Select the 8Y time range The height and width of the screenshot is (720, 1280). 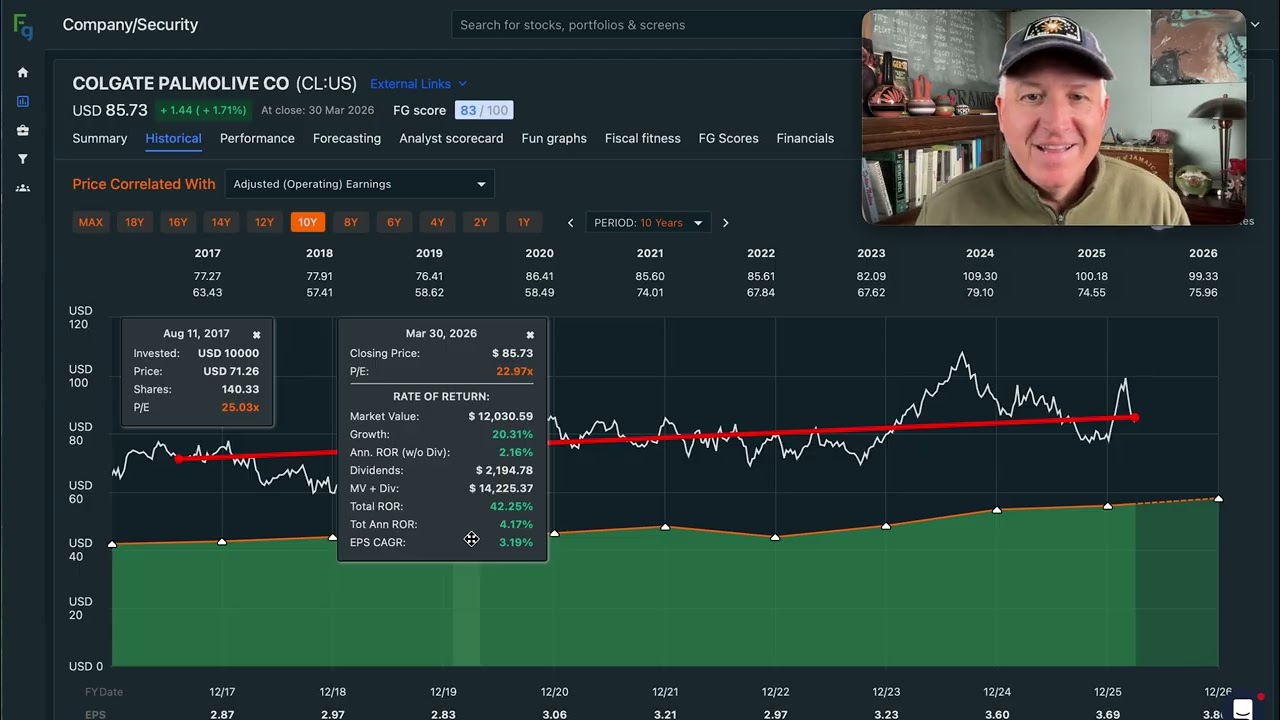[351, 223]
